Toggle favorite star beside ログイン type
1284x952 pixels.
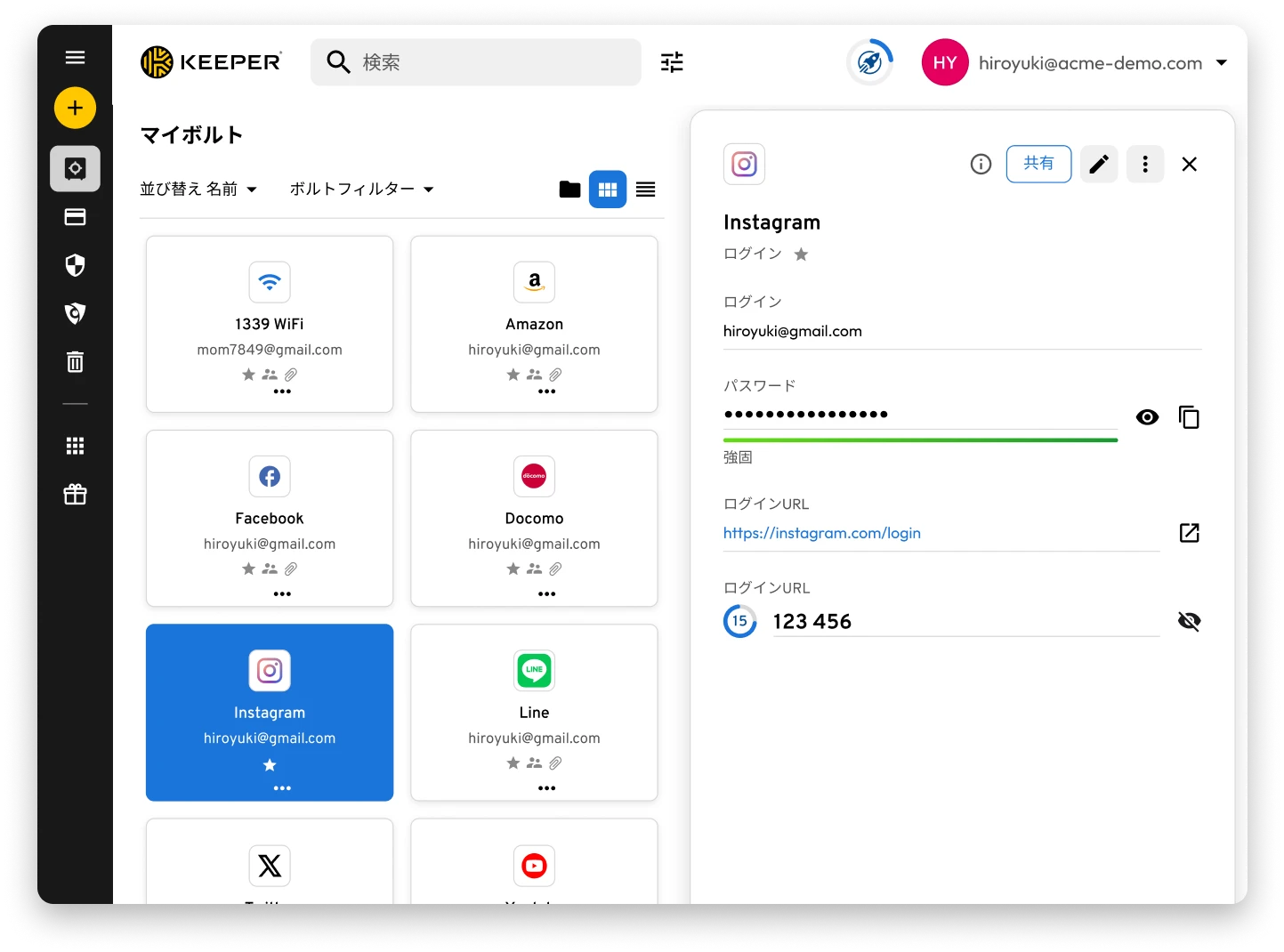point(801,254)
